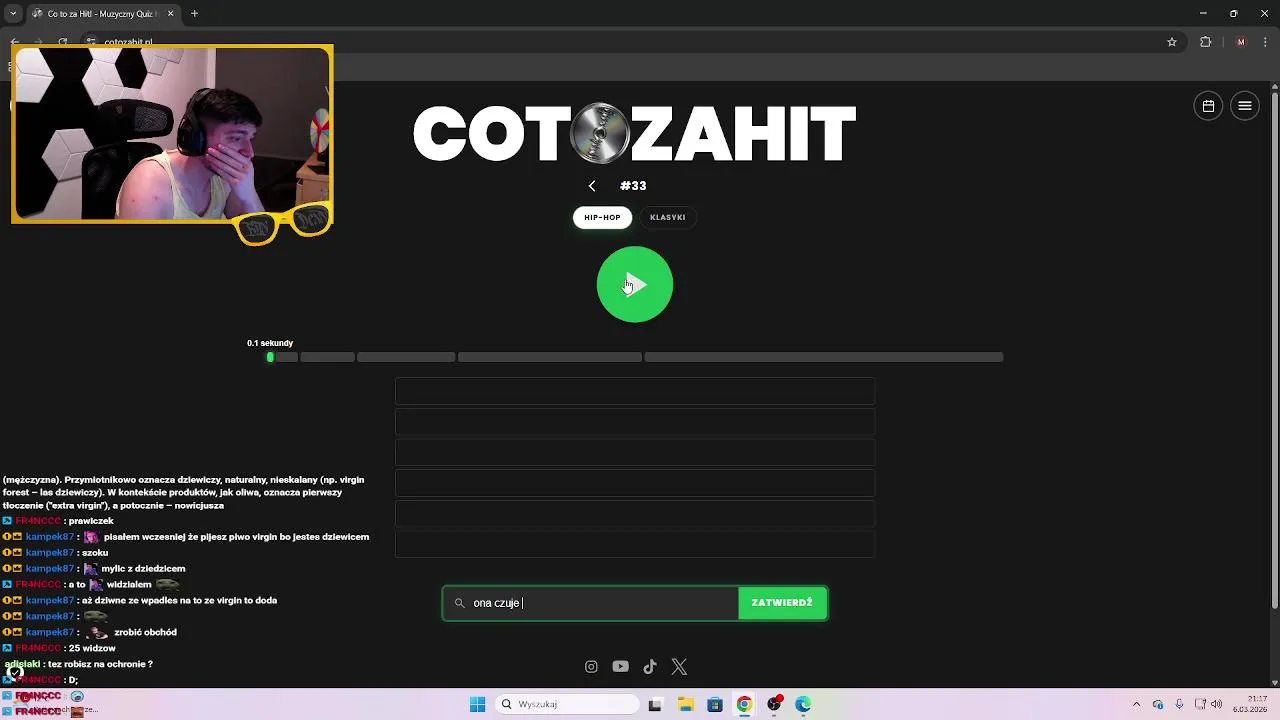Open the calendar archive icon
Viewport: 1280px width, 720px height.
pyautogui.click(x=1208, y=106)
